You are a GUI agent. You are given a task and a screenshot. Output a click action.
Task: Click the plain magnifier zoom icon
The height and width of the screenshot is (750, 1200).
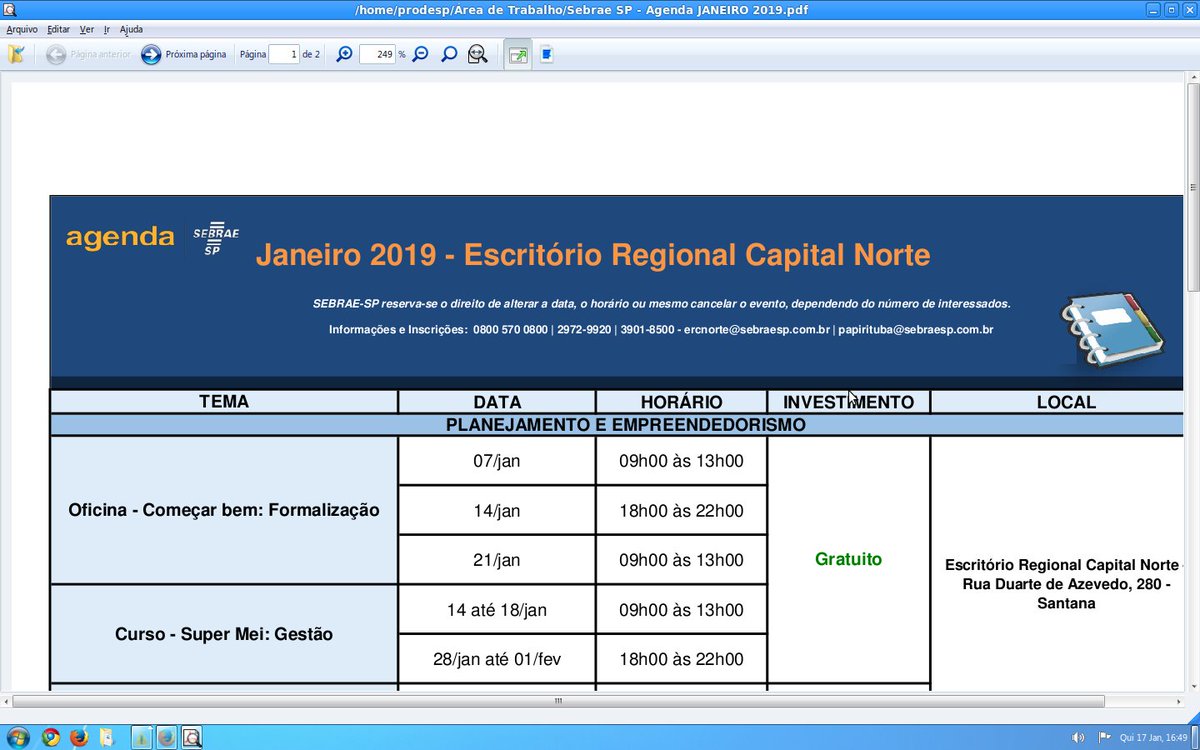(x=449, y=54)
